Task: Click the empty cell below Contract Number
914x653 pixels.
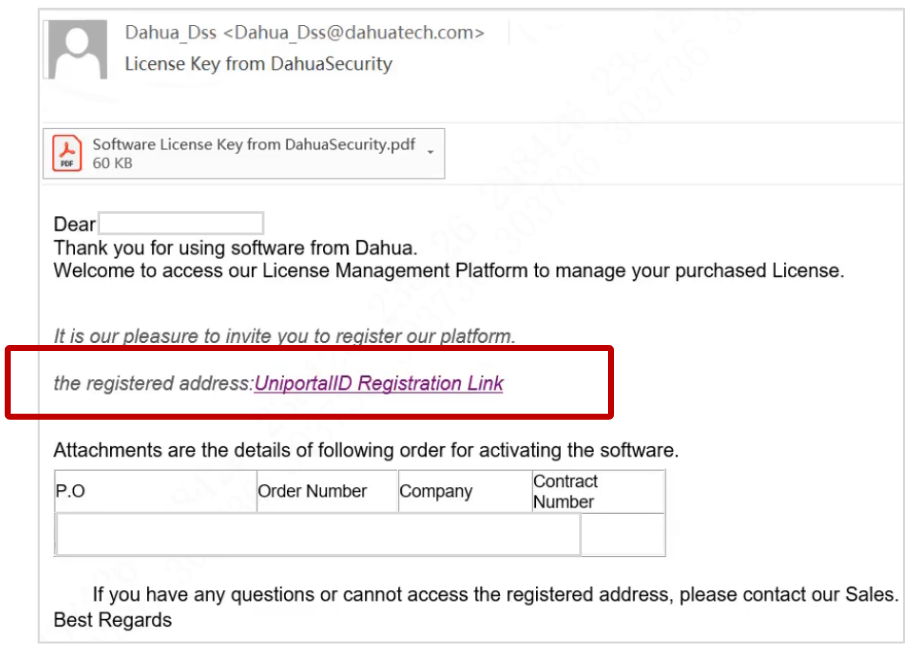Action: (x=622, y=535)
